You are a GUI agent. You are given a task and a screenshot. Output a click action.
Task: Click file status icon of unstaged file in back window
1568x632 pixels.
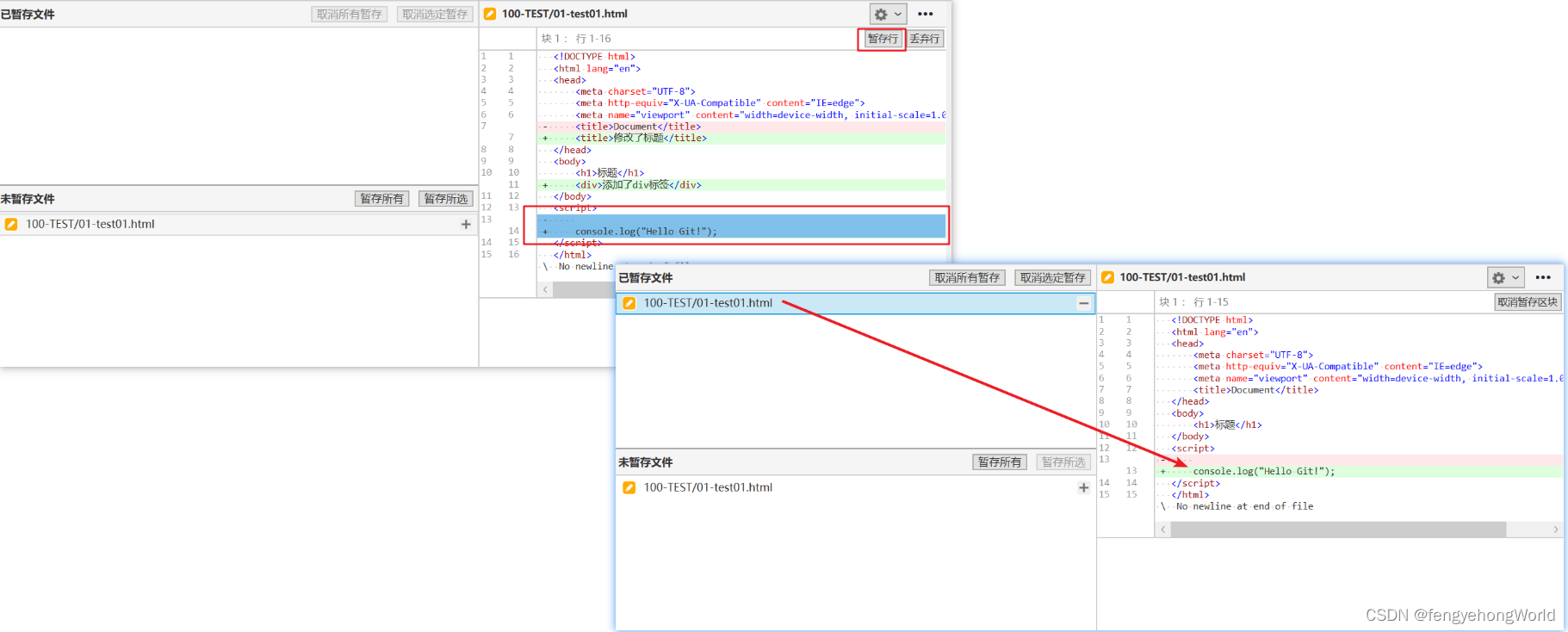[11, 224]
